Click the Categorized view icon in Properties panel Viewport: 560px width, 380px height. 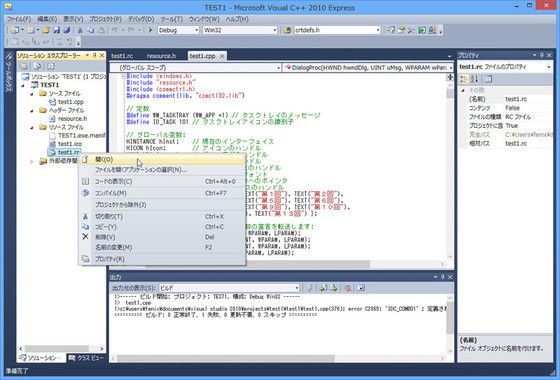click(464, 79)
